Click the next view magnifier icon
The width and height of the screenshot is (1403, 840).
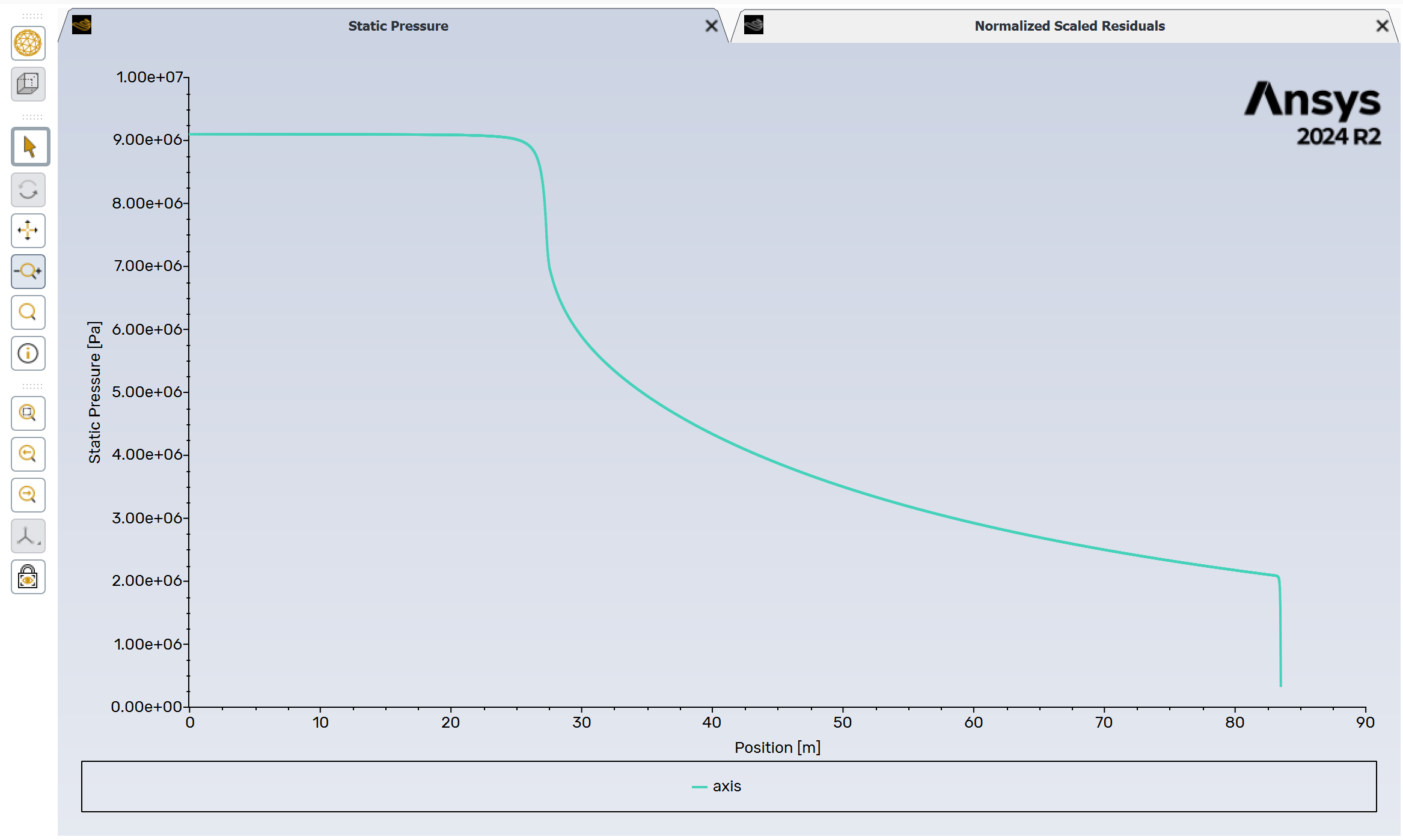pos(28,495)
